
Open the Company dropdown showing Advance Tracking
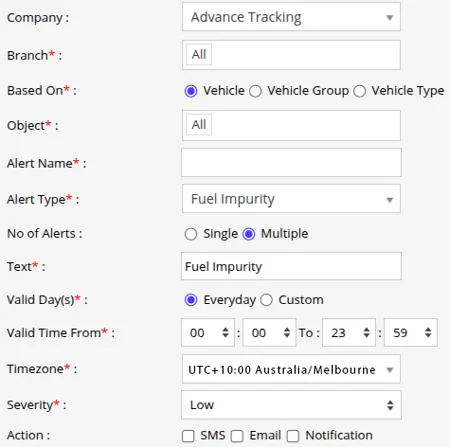point(291,17)
